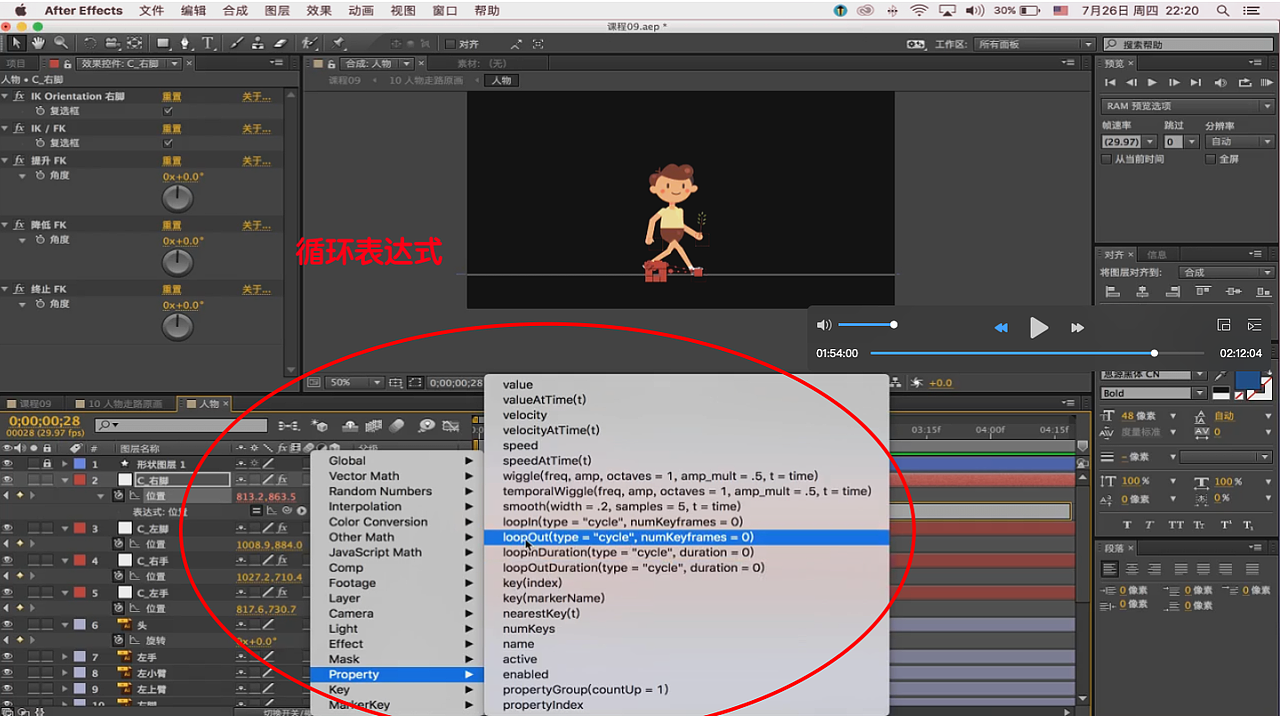Adjust the video overlay volume slider
Screen dimensions: 1280x716
click(x=866, y=325)
